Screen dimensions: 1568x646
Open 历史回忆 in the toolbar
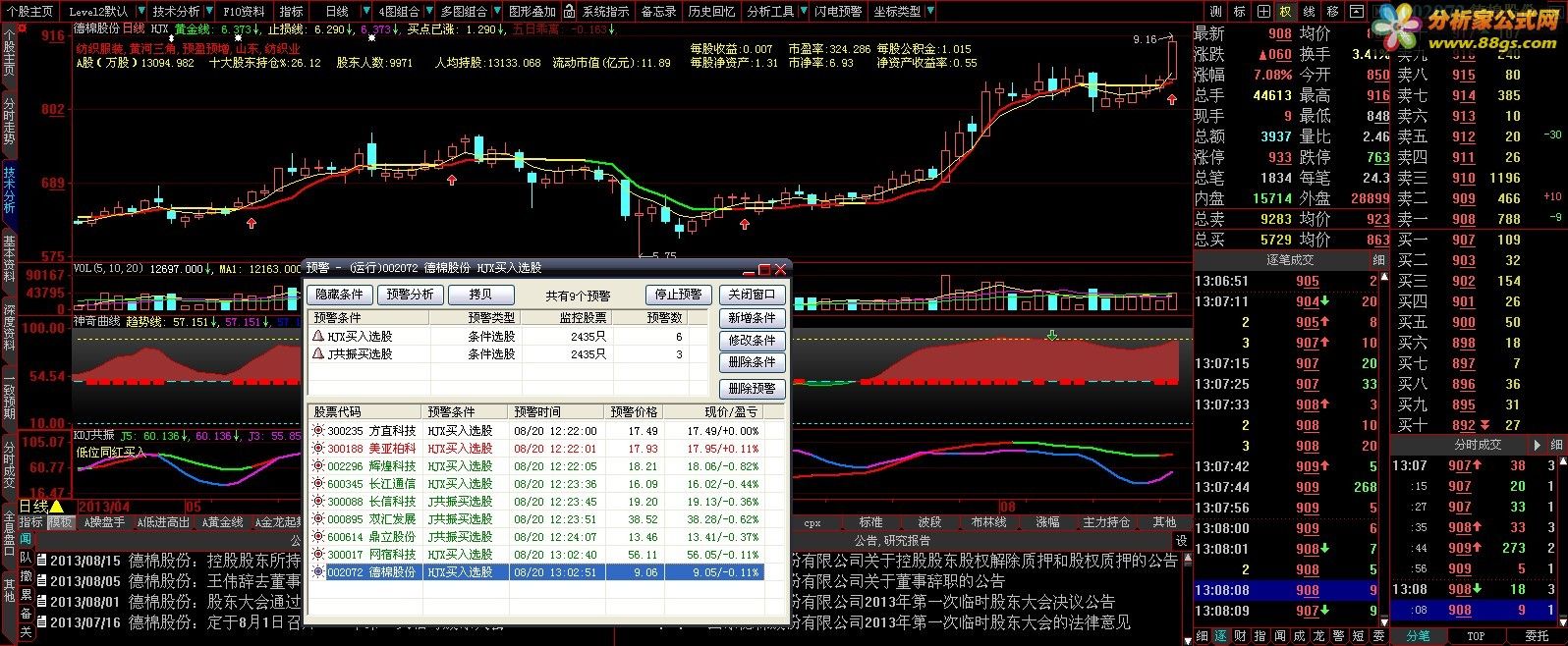coord(711,11)
